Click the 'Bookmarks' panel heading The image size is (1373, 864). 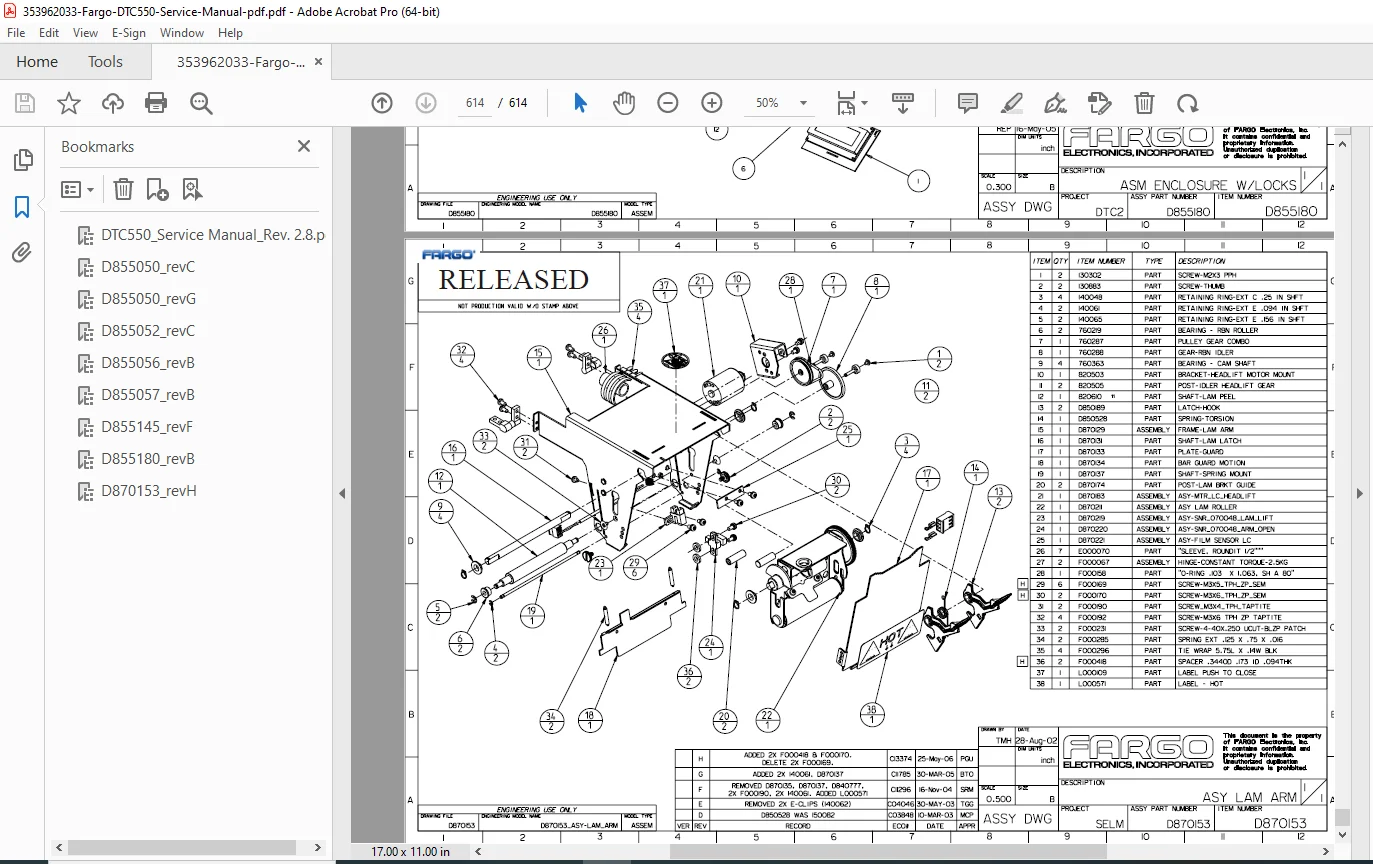pyautogui.click(x=97, y=146)
